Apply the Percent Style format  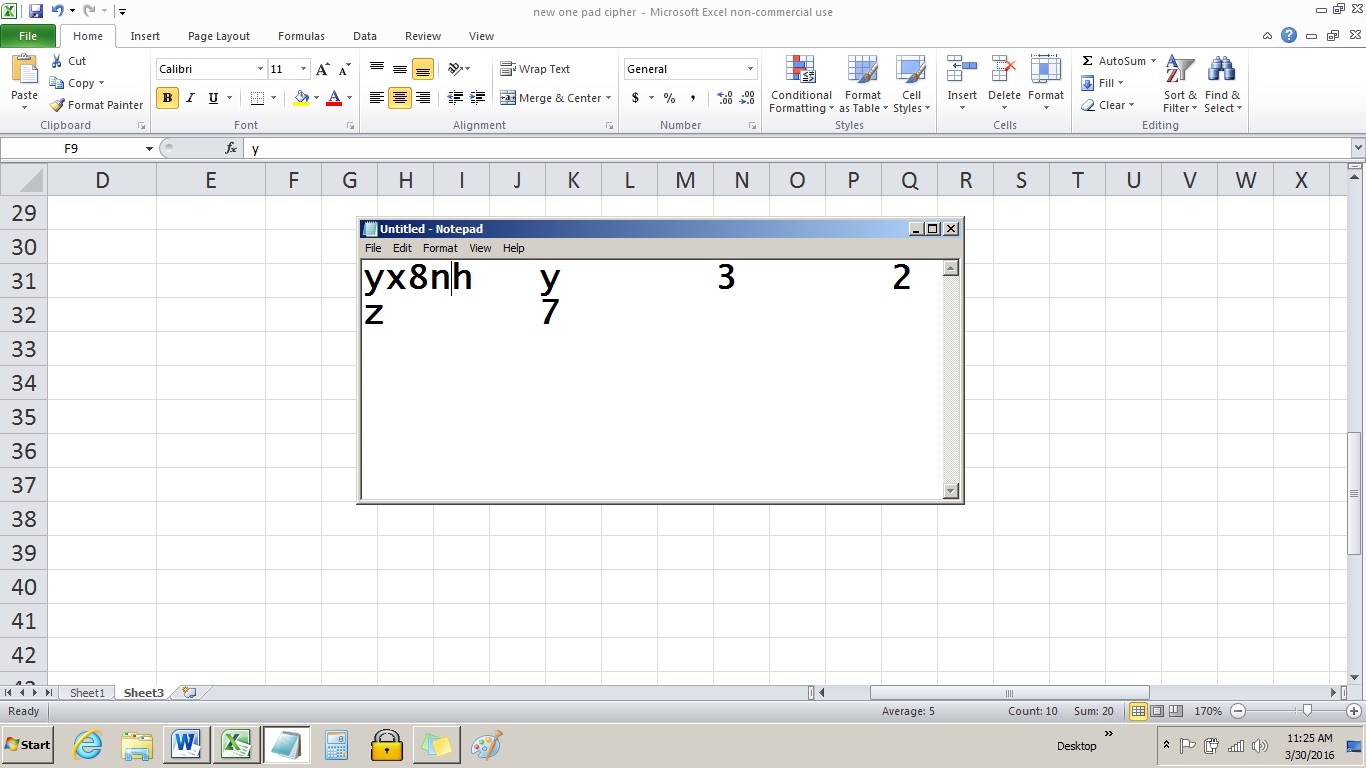pos(669,98)
